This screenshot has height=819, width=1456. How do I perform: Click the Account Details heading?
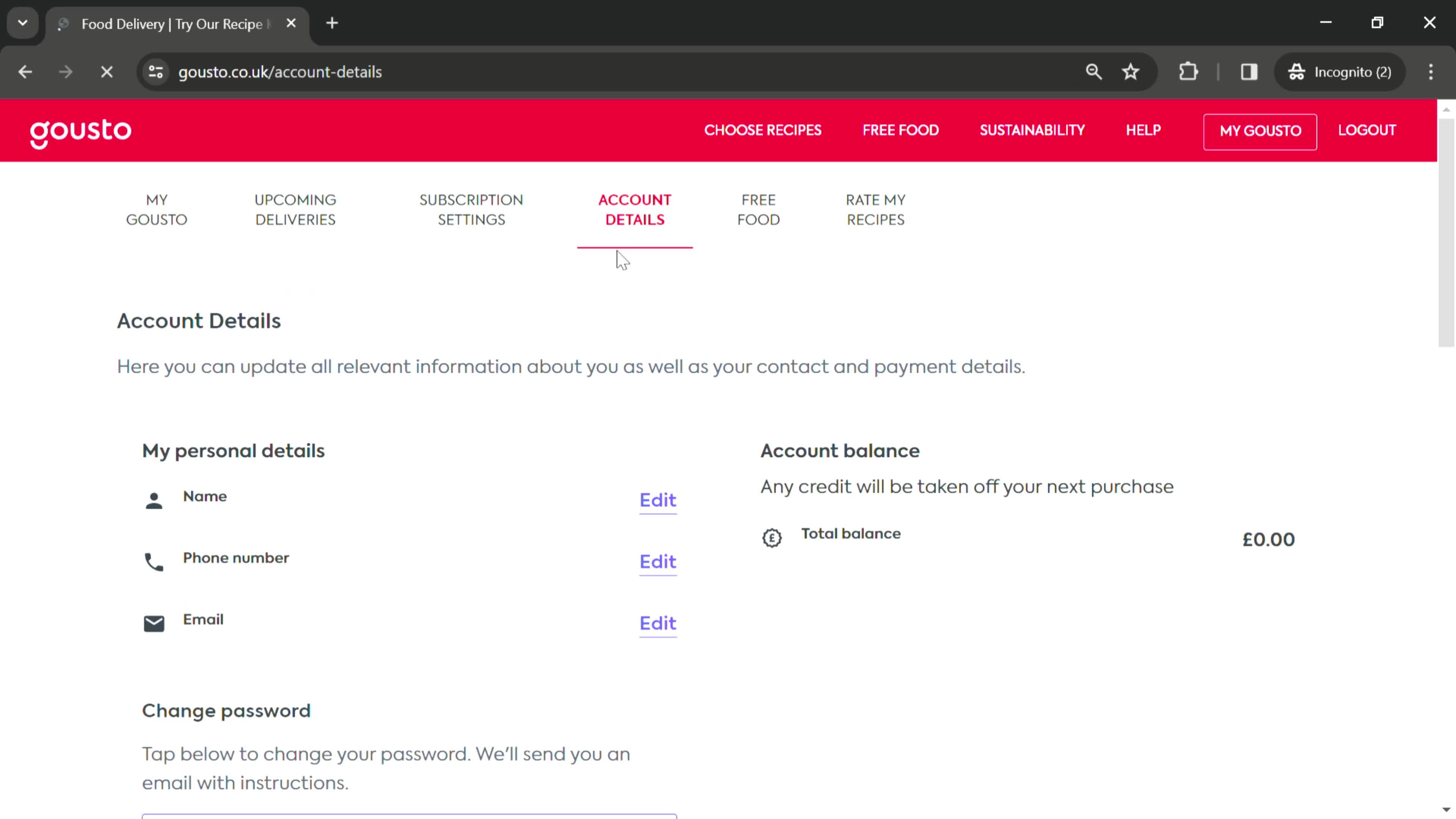pos(199,321)
